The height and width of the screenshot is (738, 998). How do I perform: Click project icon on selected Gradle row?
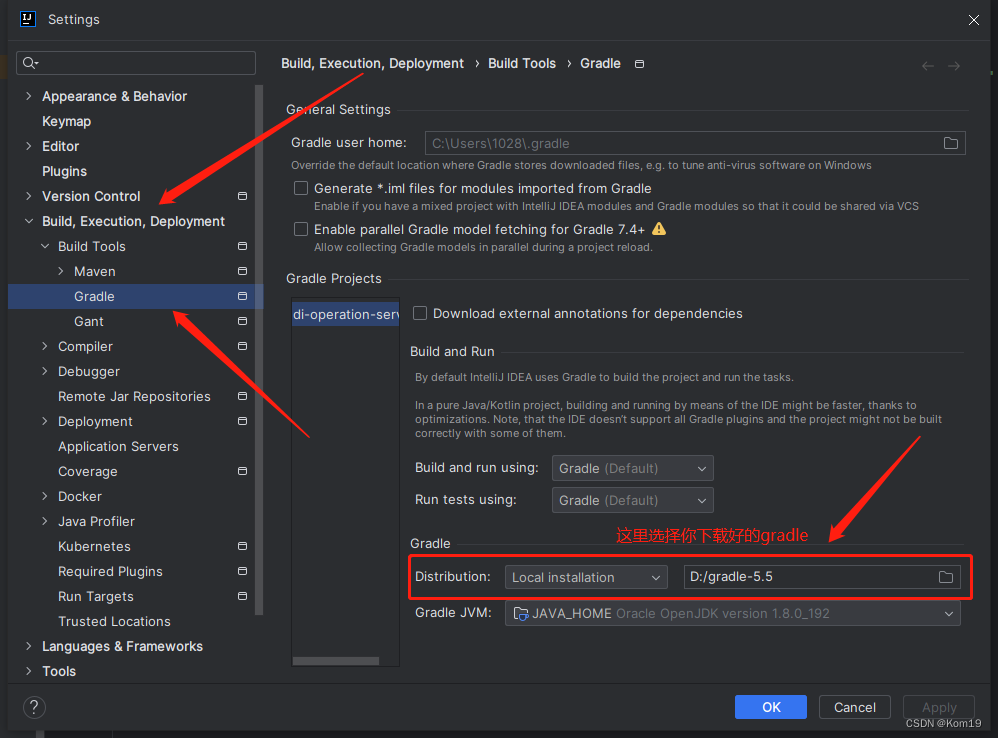(242, 296)
